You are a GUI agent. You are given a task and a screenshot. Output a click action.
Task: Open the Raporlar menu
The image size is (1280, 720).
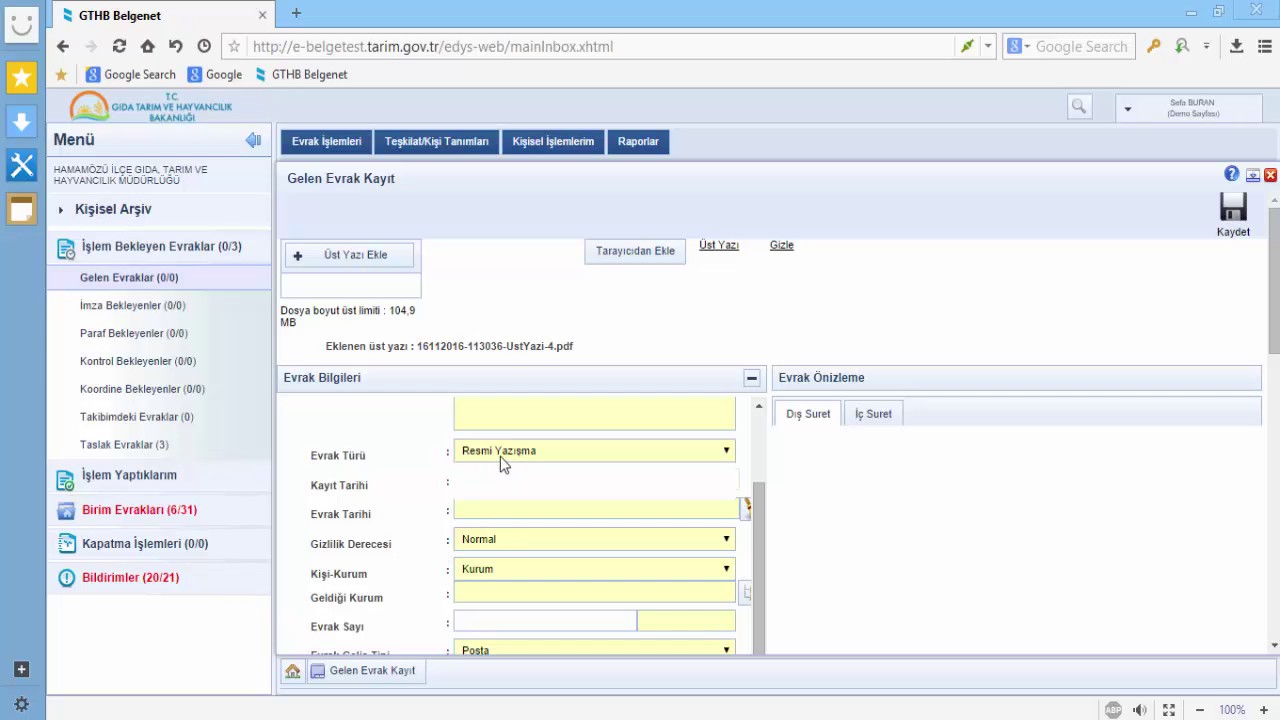click(638, 142)
